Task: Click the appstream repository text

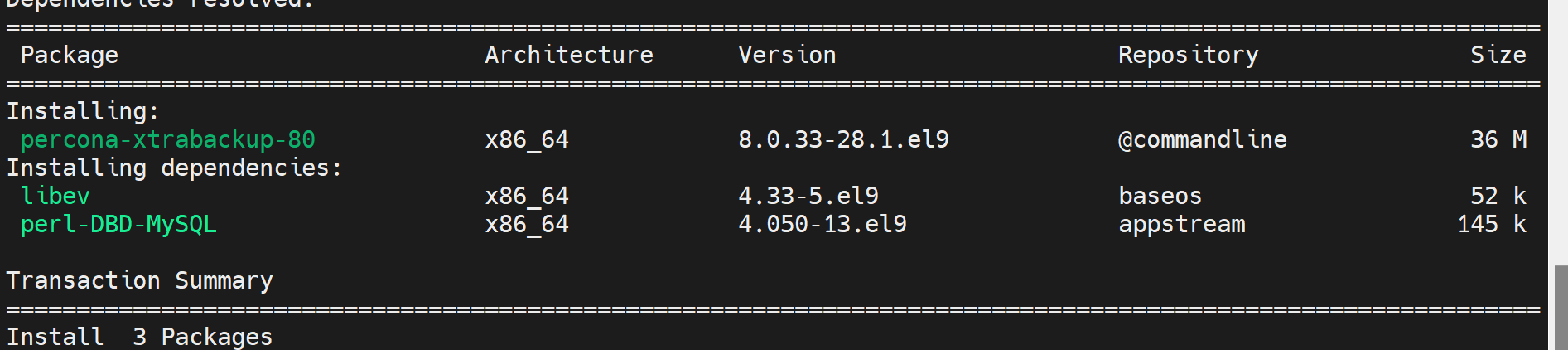Action: [1181, 224]
